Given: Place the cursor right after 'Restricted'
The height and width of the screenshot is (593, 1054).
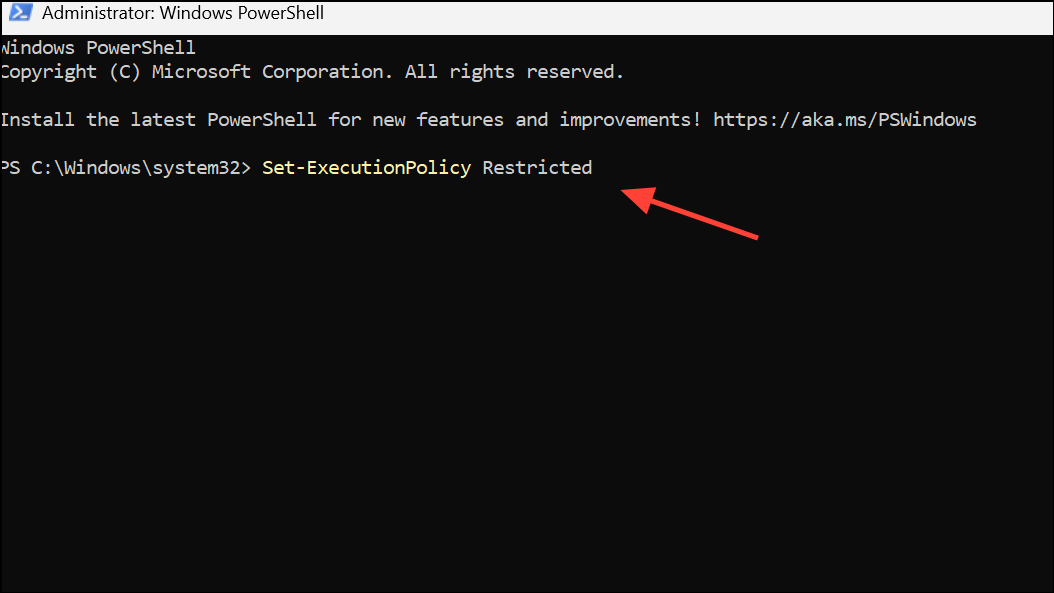Looking at the screenshot, I should tap(594, 167).
